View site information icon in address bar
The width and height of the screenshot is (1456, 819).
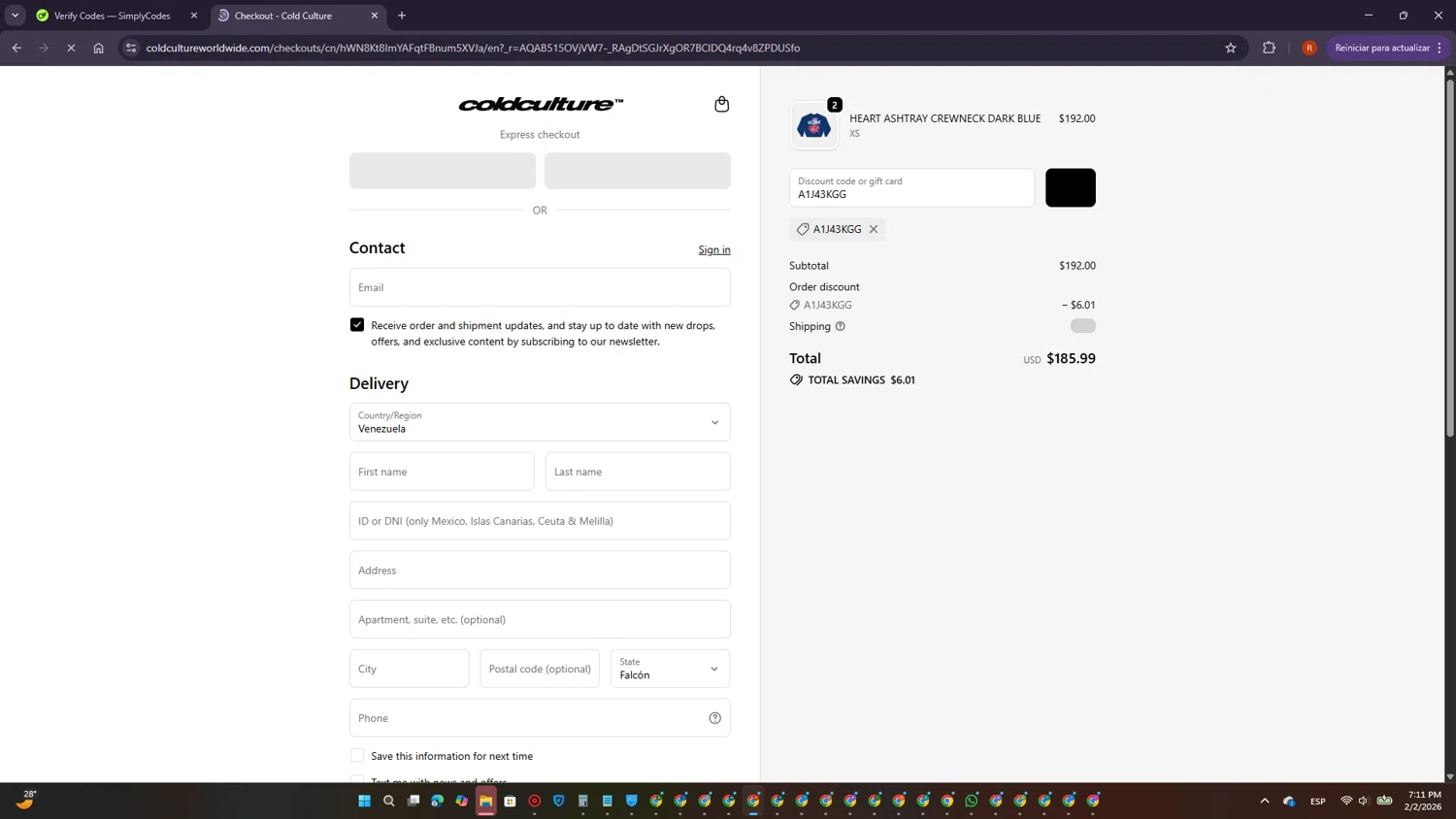[131, 48]
